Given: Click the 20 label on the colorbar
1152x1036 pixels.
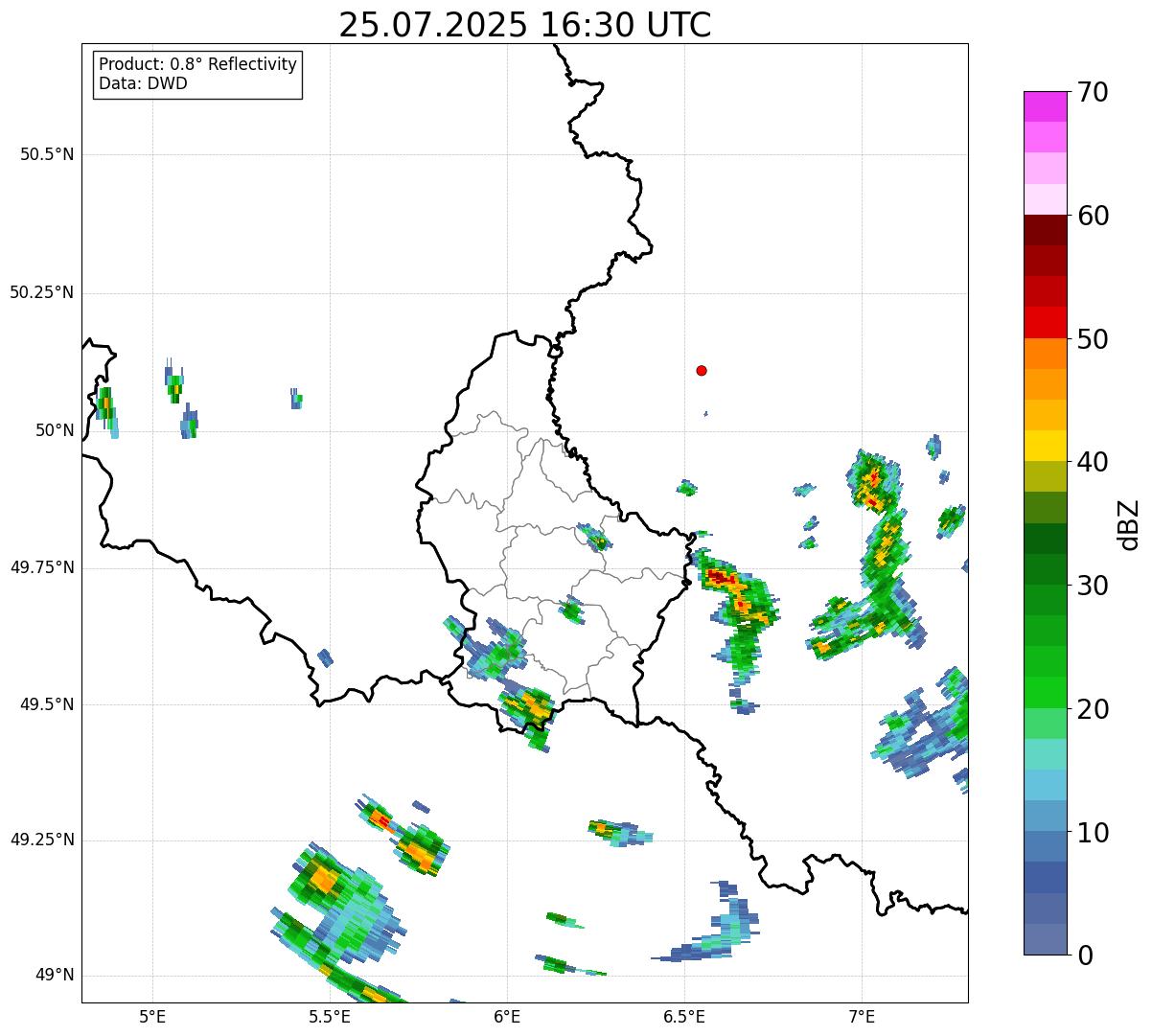Looking at the screenshot, I should (x=1093, y=709).
